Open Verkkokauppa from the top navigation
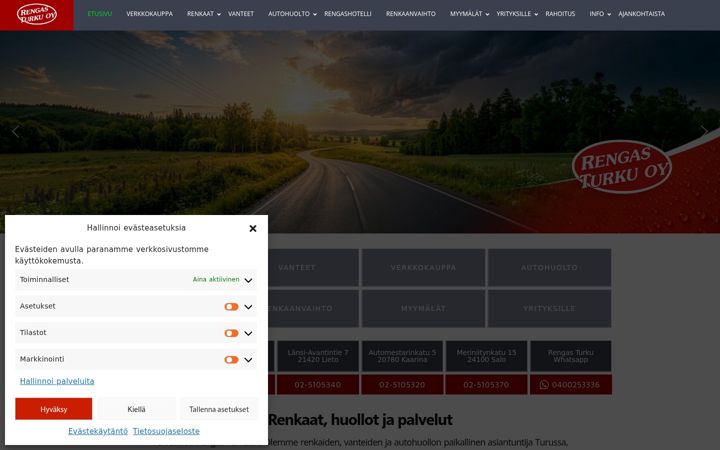This screenshot has height=450, width=720. [x=150, y=14]
